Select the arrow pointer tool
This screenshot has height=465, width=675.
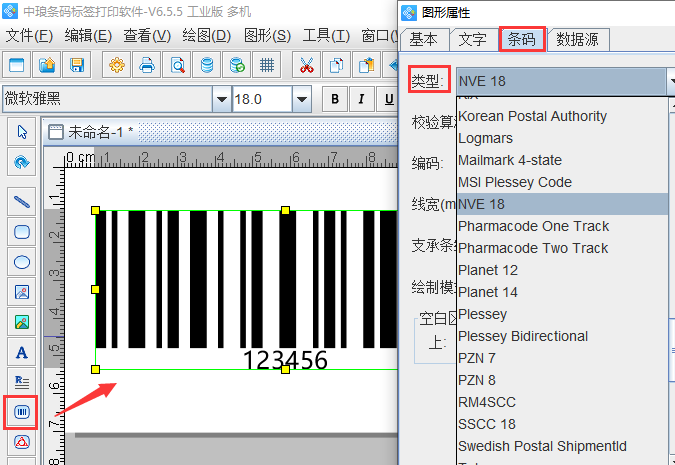click(x=22, y=132)
